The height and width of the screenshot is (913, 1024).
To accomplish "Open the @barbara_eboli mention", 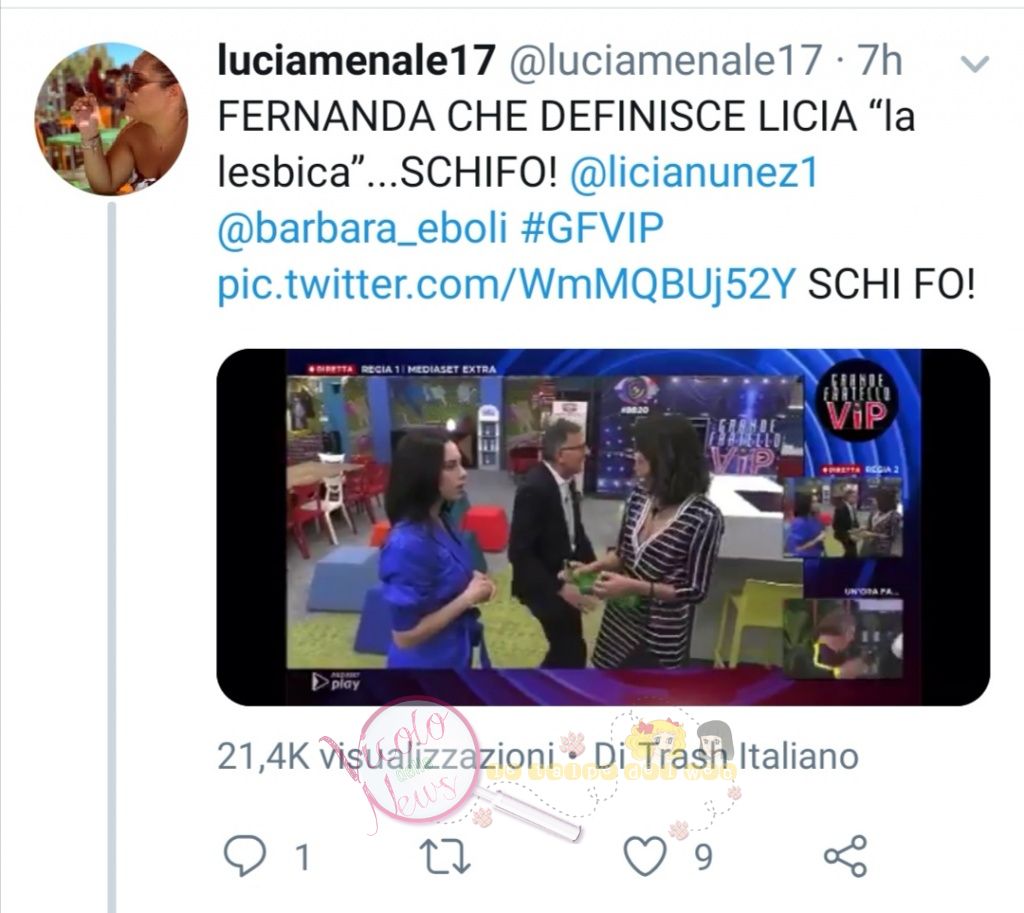I will coord(362,228).
